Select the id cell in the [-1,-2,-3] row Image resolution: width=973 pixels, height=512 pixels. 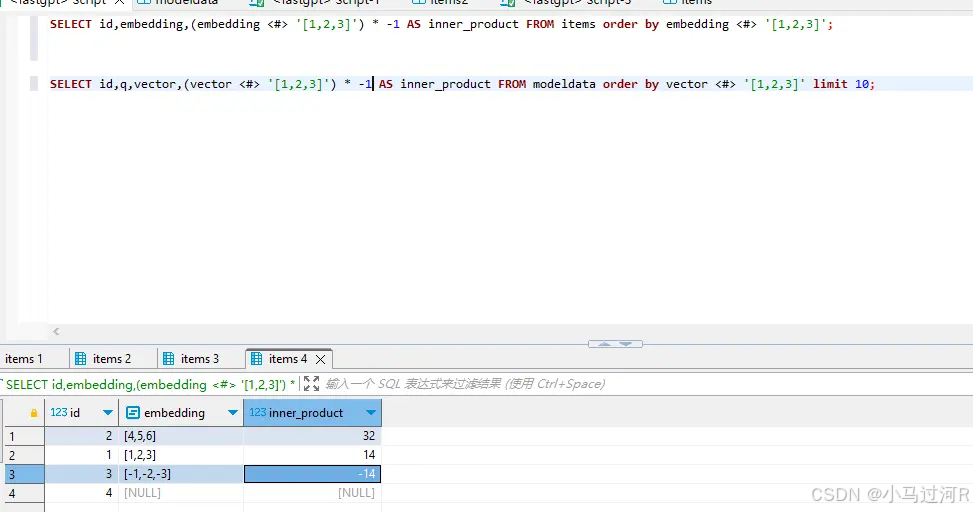point(81,474)
